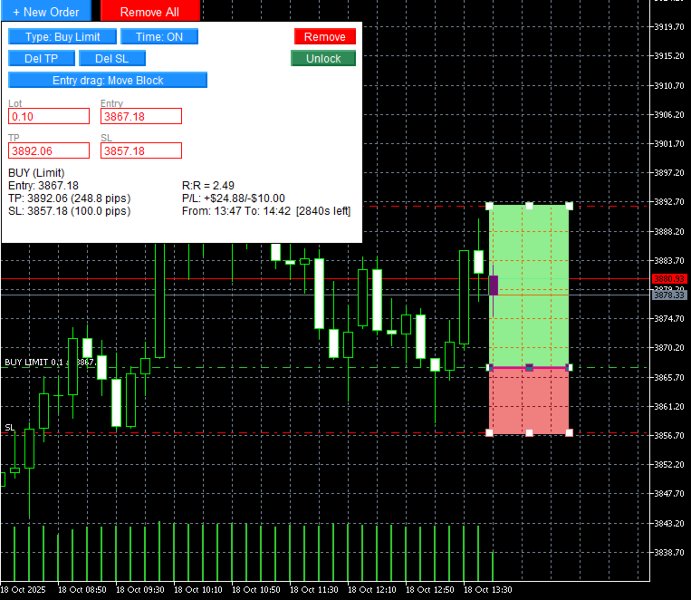This screenshot has height=600, width=691.
Task: Grab the top-middle handle of TP zone
Action: tap(529, 206)
